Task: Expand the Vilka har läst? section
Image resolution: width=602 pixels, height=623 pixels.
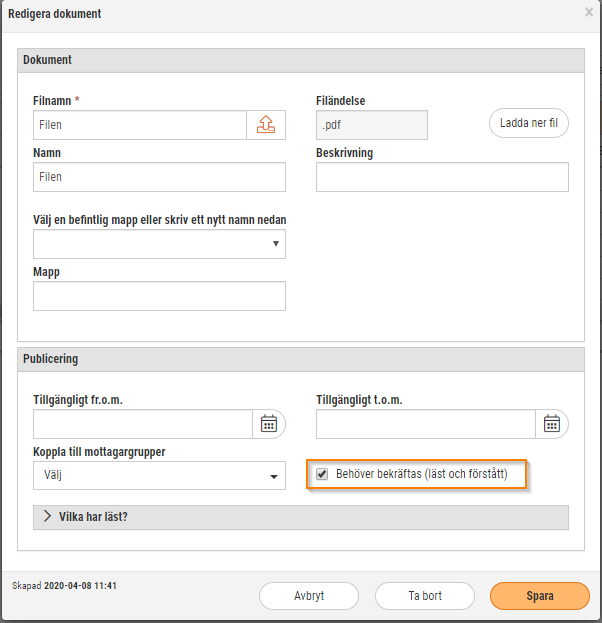Action: click(x=301, y=517)
